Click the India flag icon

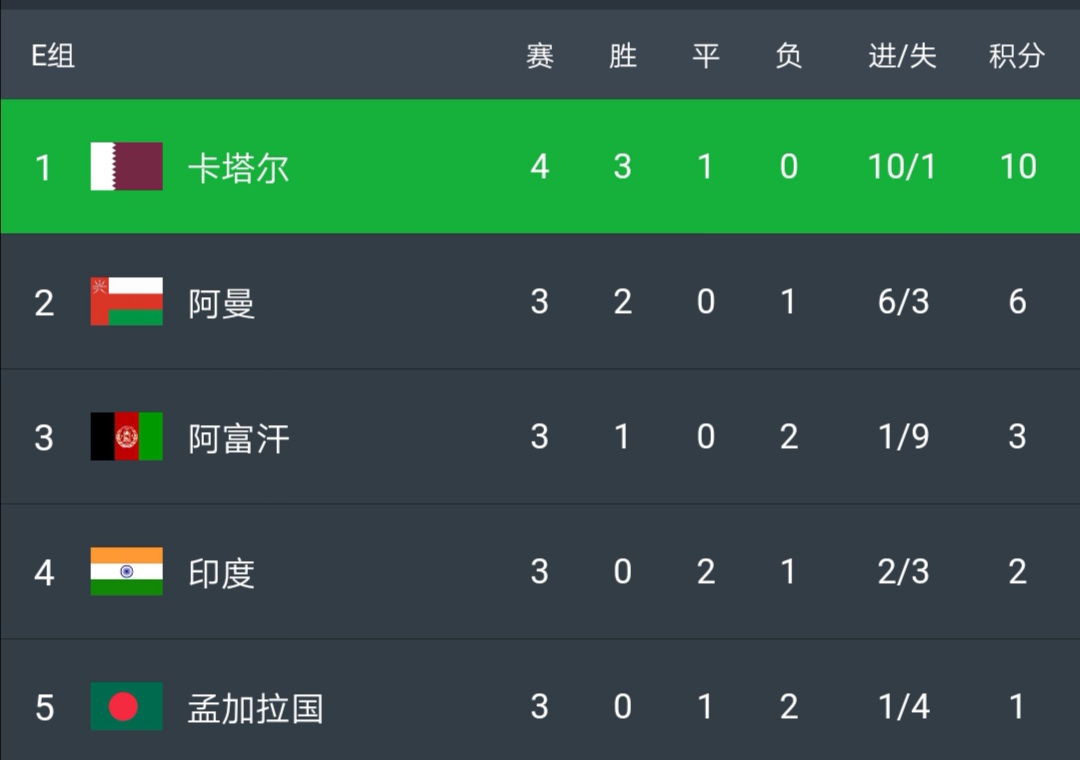click(125, 573)
